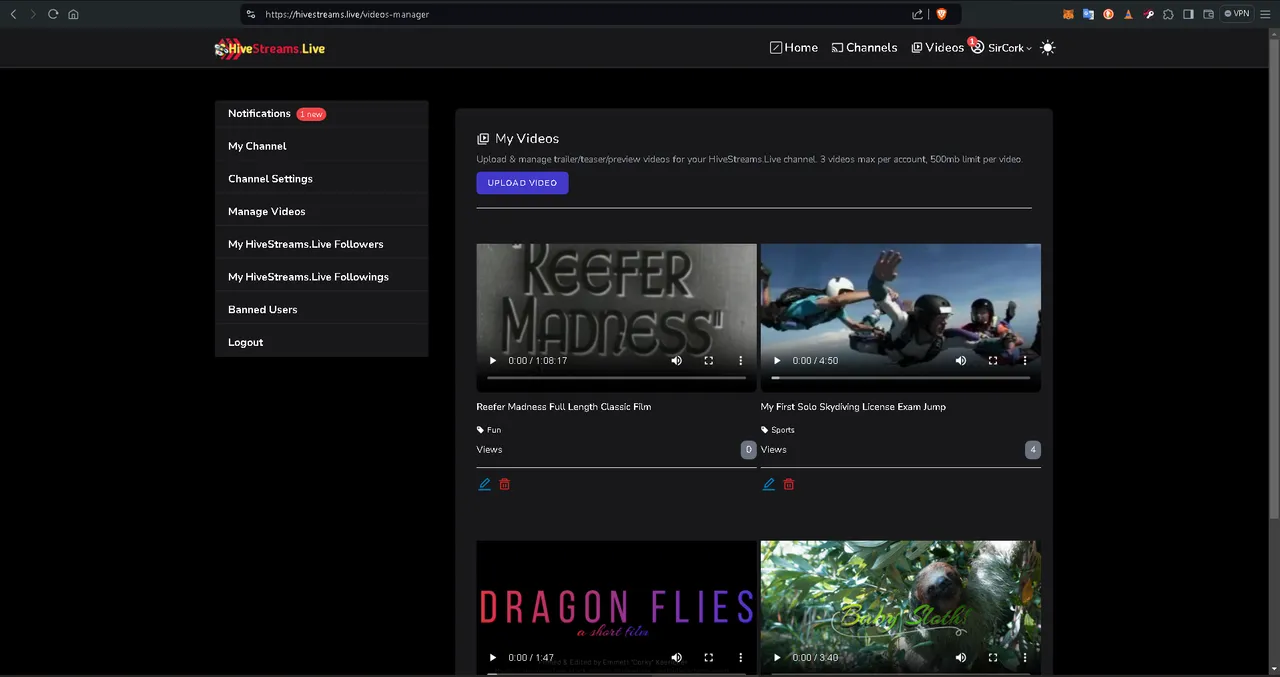Click the VPN button
1280x677 pixels.
tap(1237, 14)
